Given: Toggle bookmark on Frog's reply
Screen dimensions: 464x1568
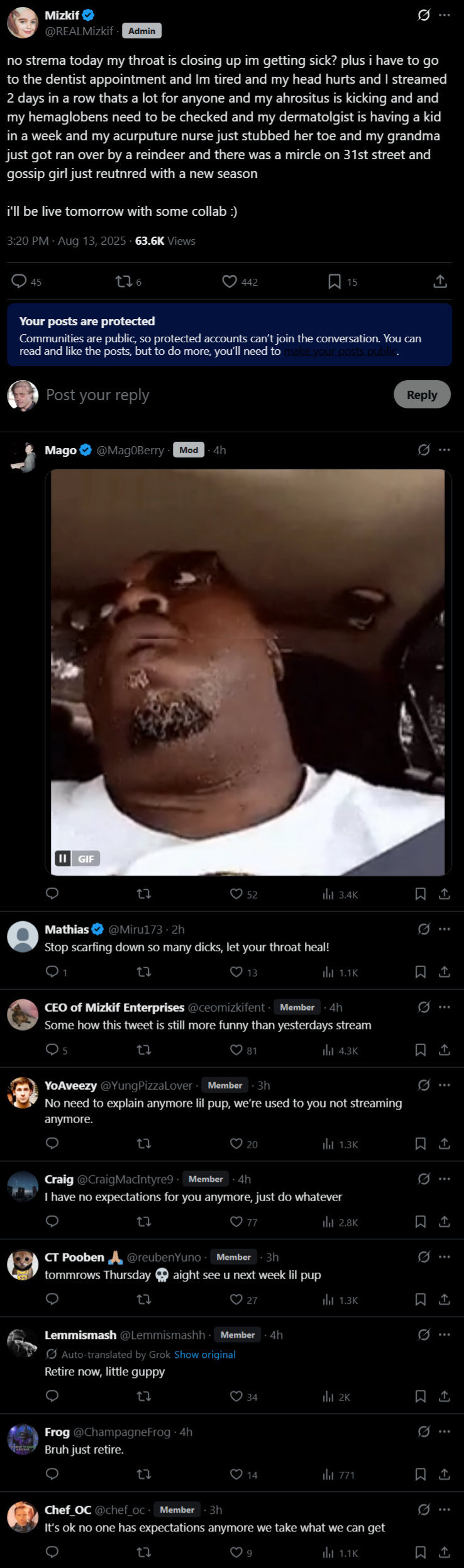Looking at the screenshot, I should point(421,1474).
